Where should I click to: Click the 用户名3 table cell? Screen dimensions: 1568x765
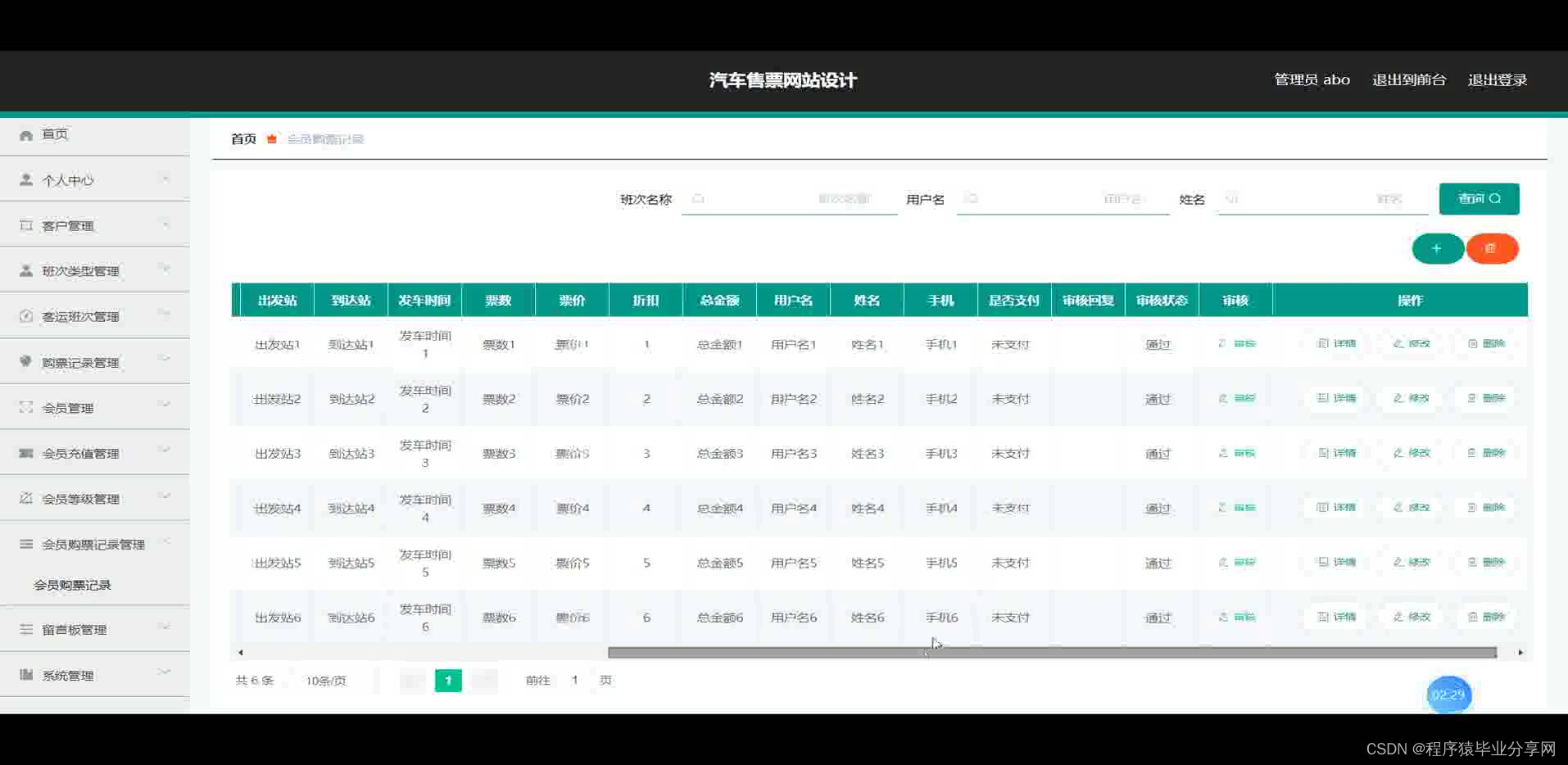click(793, 453)
